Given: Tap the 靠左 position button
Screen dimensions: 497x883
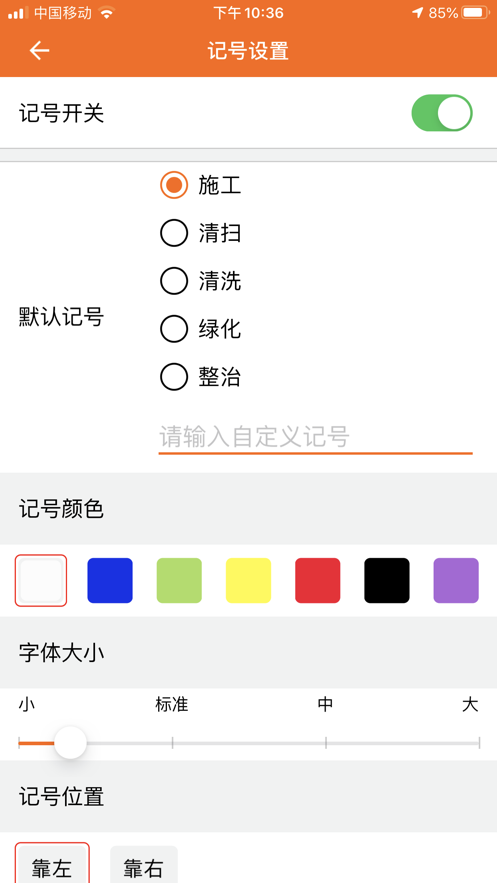Looking at the screenshot, I should (52, 864).
